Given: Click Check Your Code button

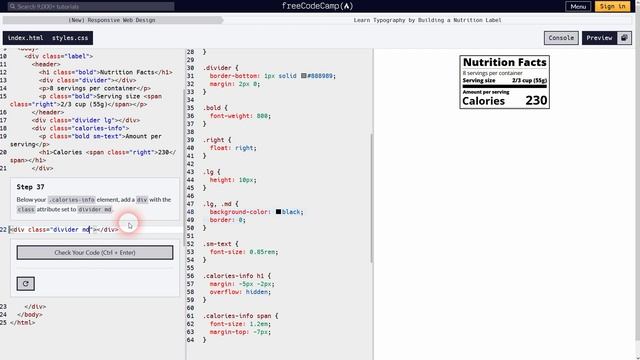Looking at the screenshot, I should (x=95, y=253).
